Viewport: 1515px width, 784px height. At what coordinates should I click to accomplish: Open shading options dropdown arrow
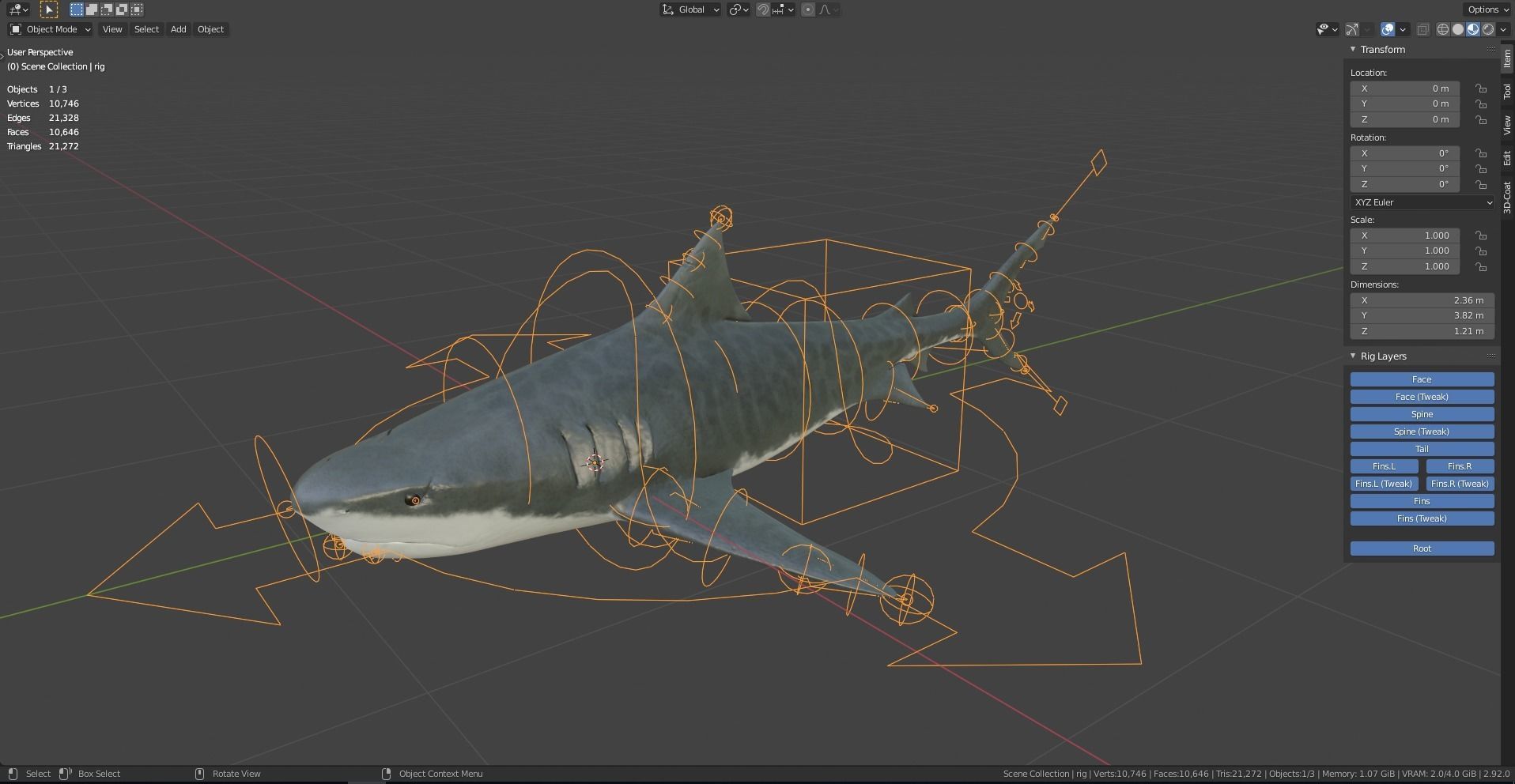(1503, 29)
